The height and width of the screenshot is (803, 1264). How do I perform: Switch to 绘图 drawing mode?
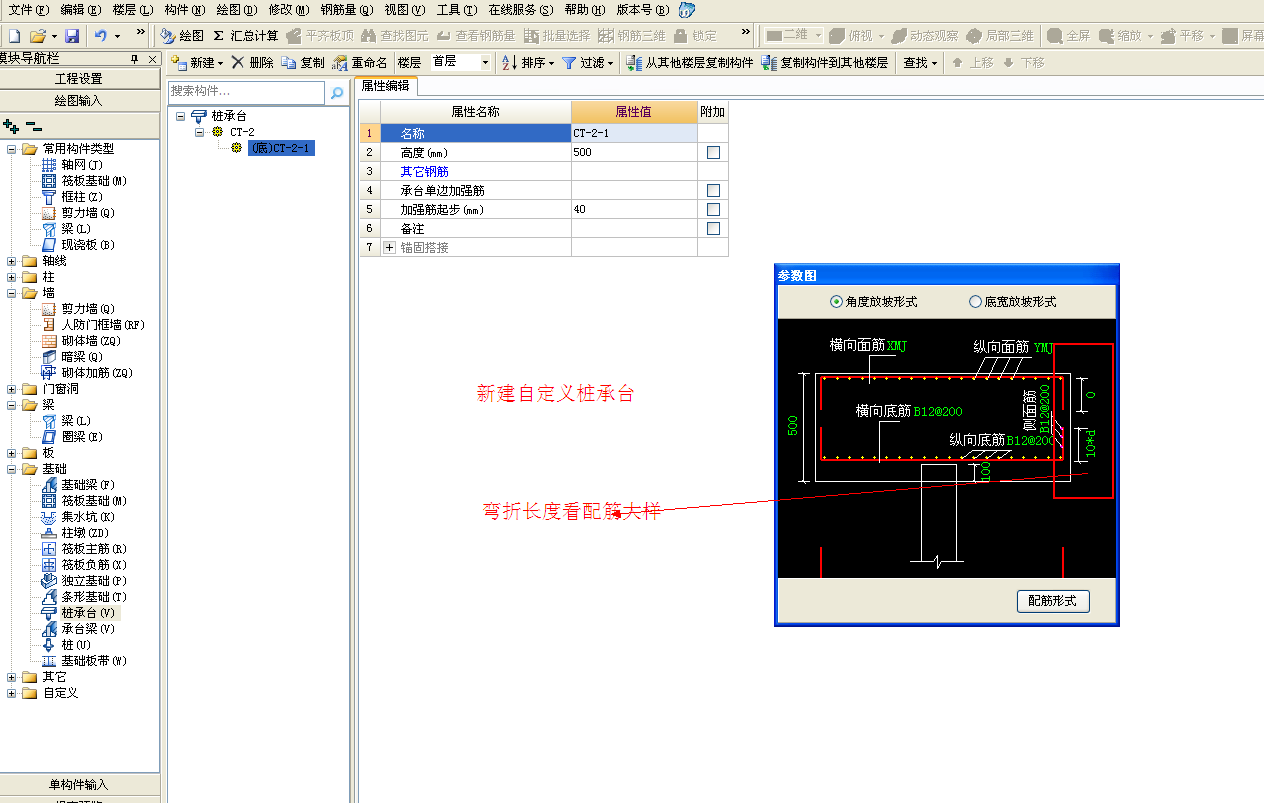[182, 35]
